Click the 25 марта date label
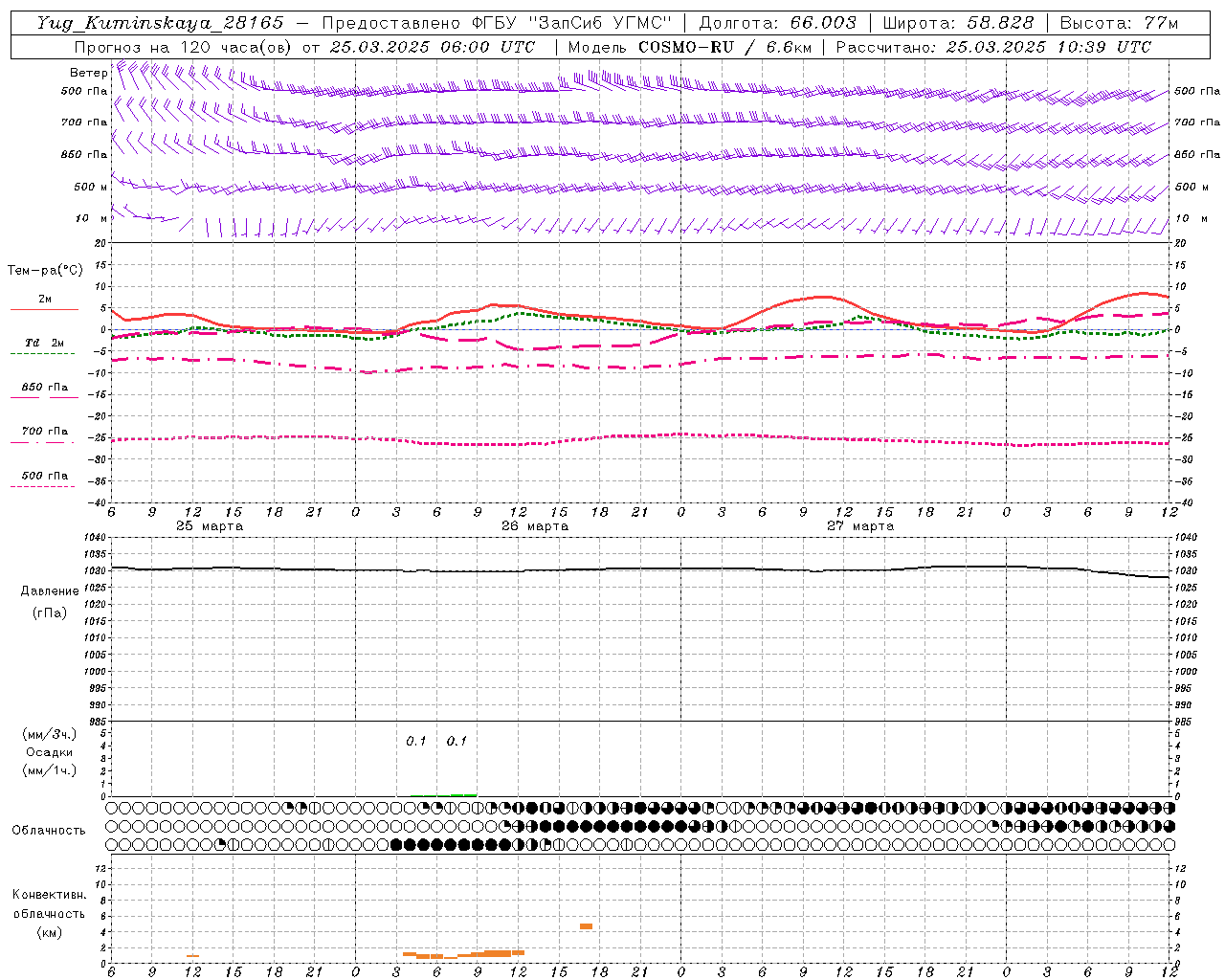 [210, 526]
